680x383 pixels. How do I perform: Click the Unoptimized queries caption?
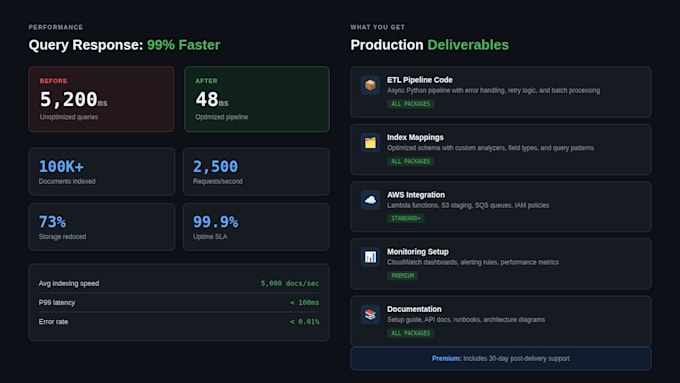click(x=69, y=117)
